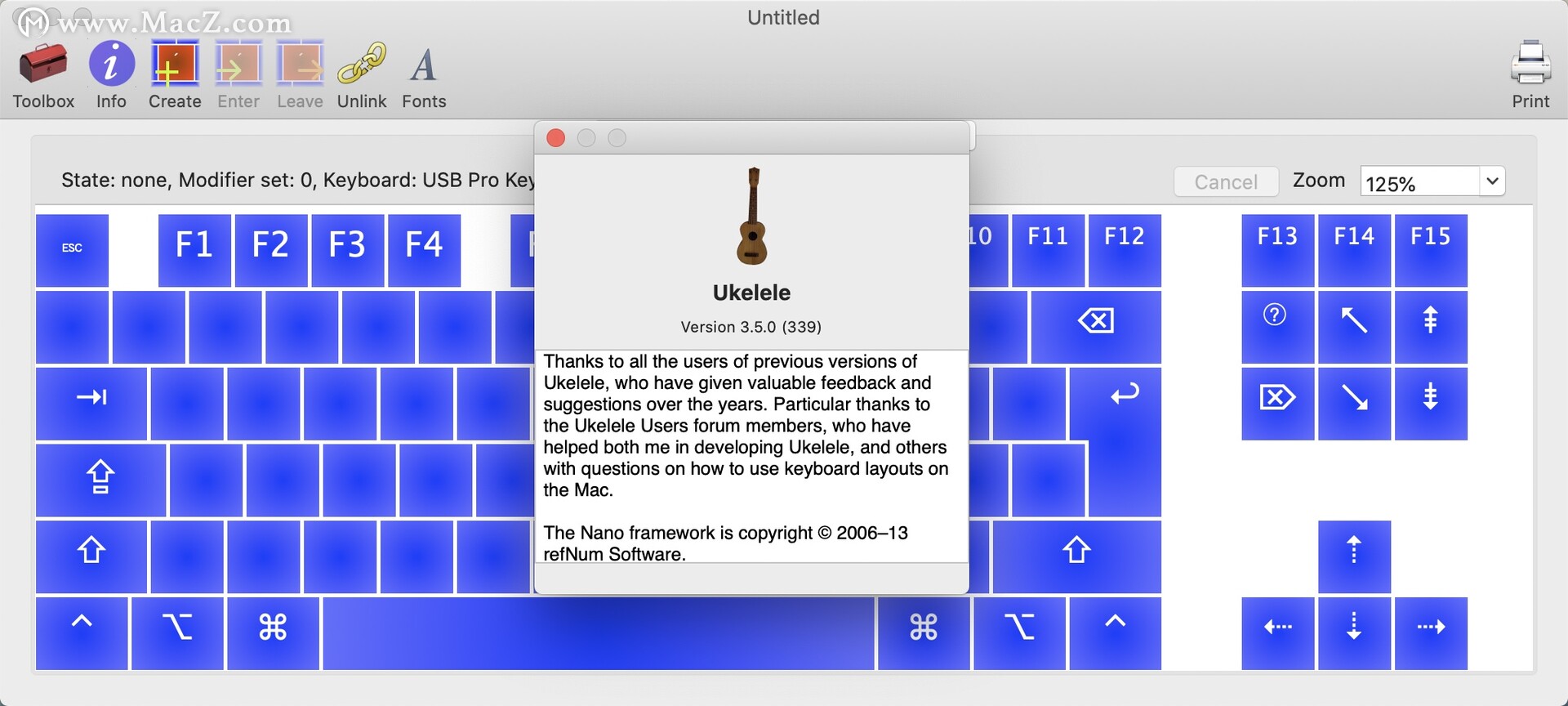This screenshot has height=706, width=1568.
Task: Click the State and Modifier set status text
Action: pos(298,180)
